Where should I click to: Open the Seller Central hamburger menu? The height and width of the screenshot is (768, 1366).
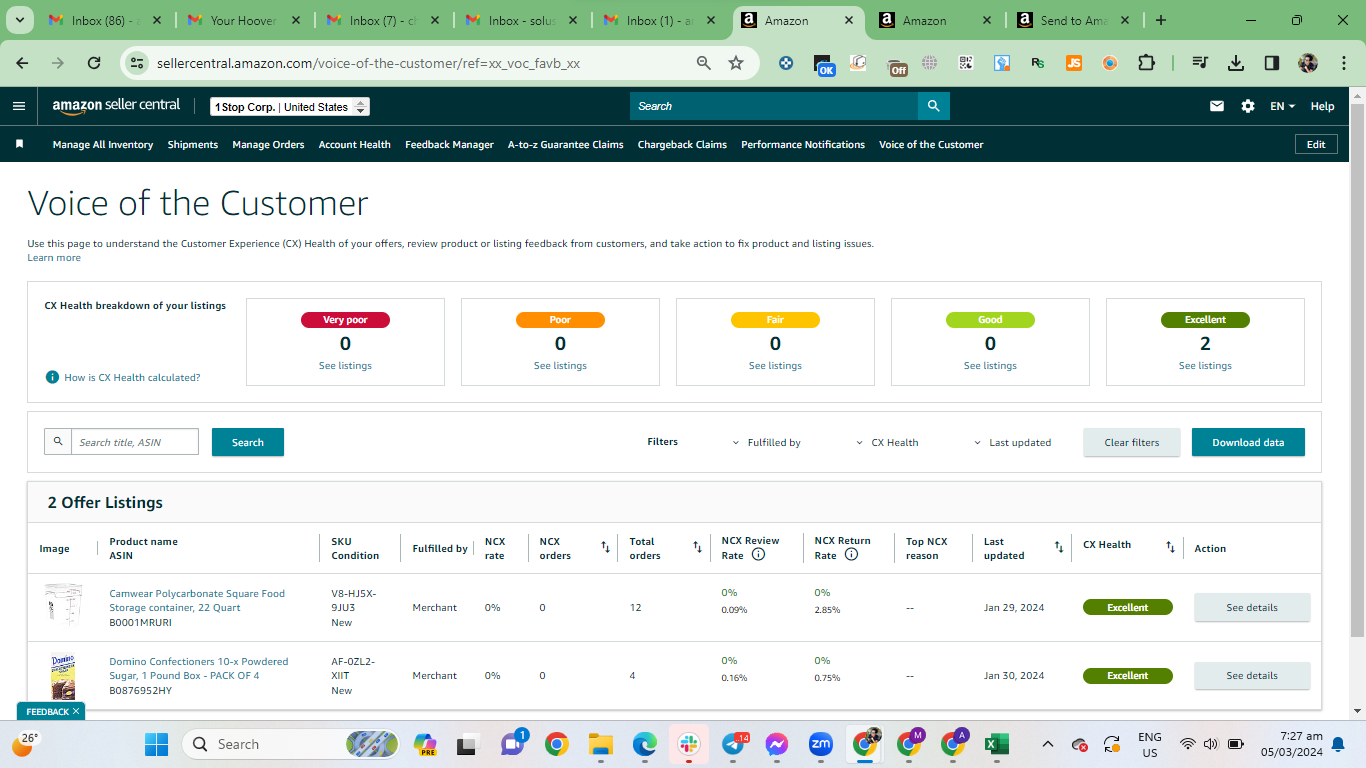19,106
